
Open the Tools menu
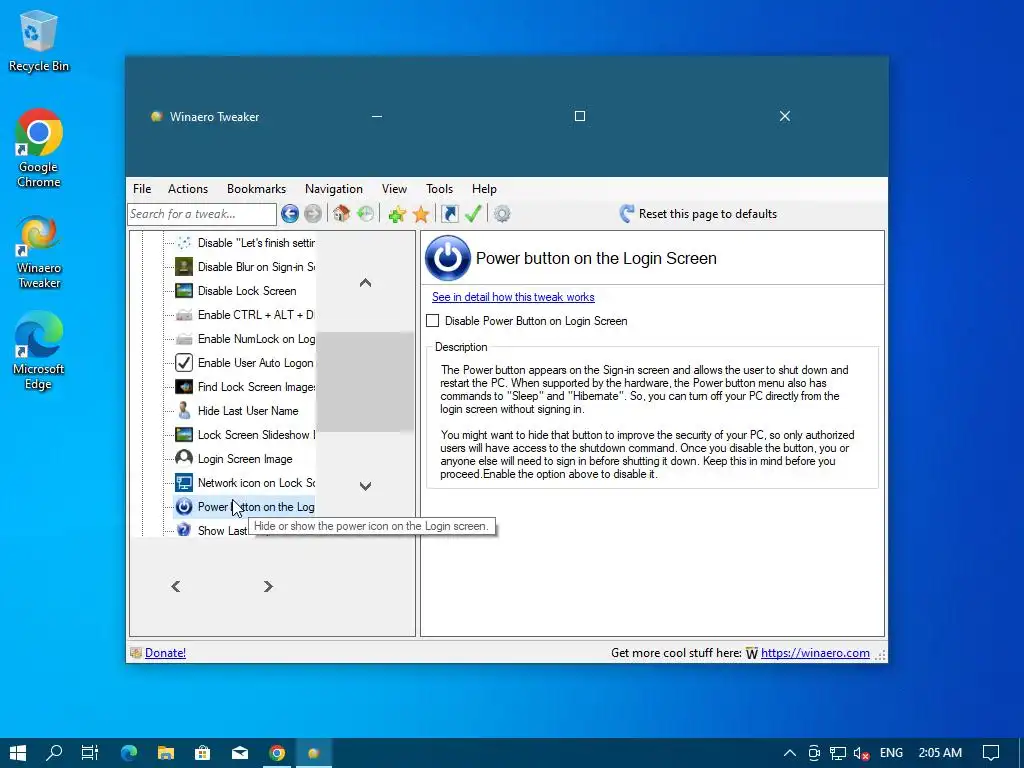click(x=439, y=189)
